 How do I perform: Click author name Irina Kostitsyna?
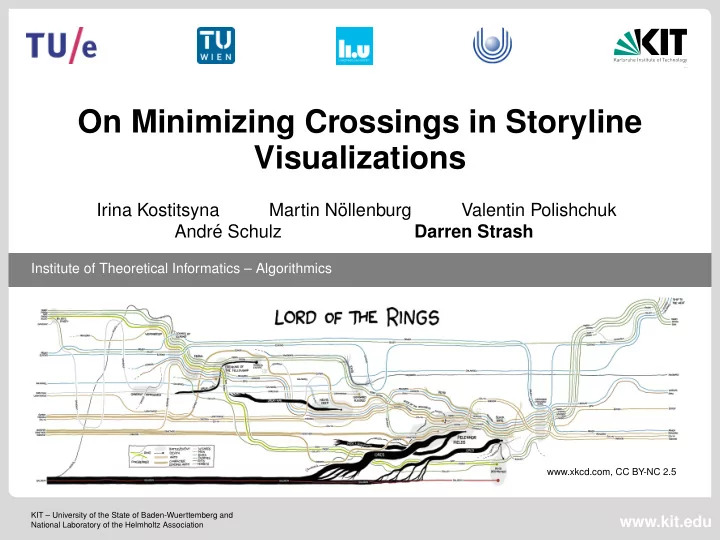click(158, 210)
